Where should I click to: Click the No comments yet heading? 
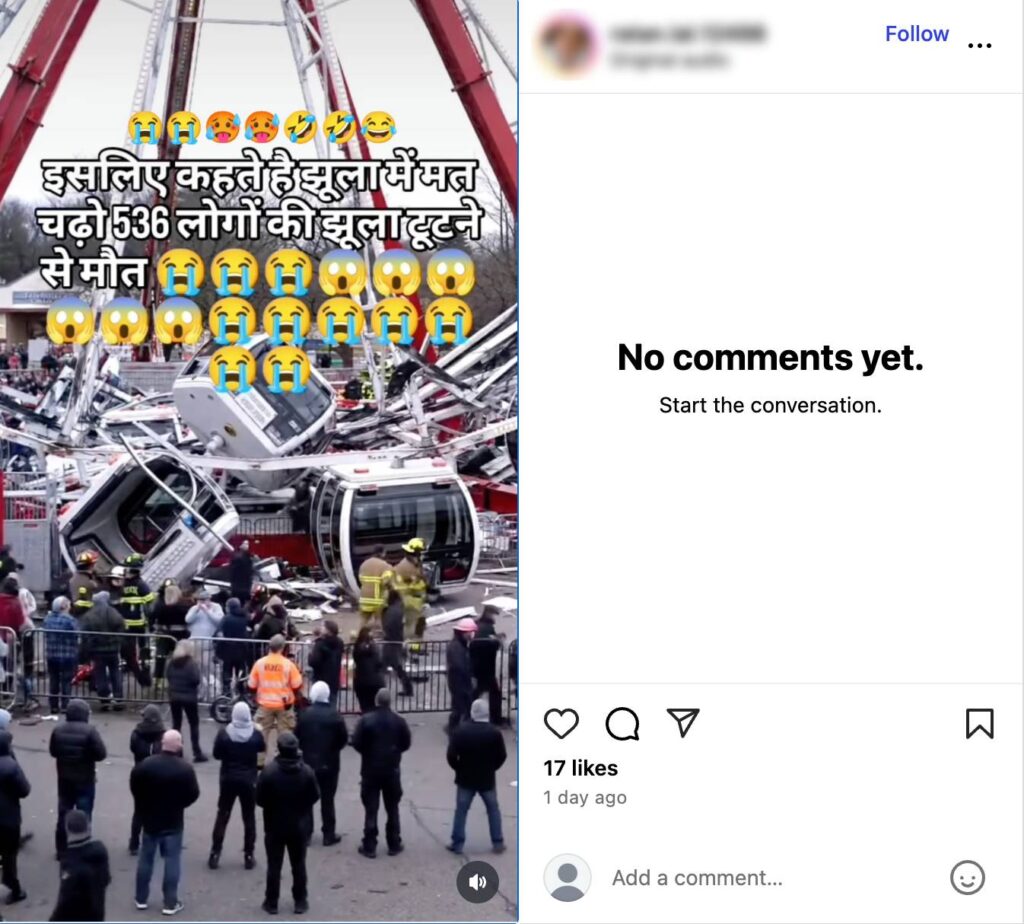point(770,358)
